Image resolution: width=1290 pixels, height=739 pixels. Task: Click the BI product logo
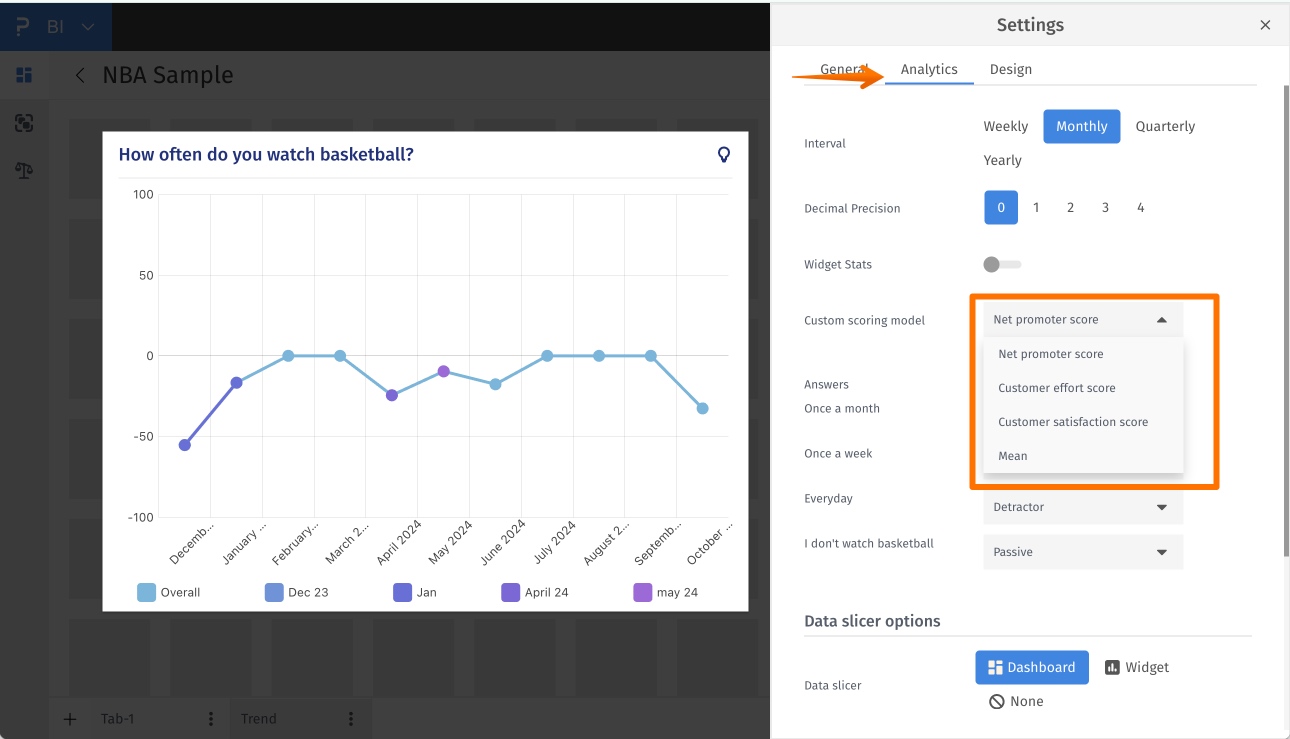pos(23,27)
